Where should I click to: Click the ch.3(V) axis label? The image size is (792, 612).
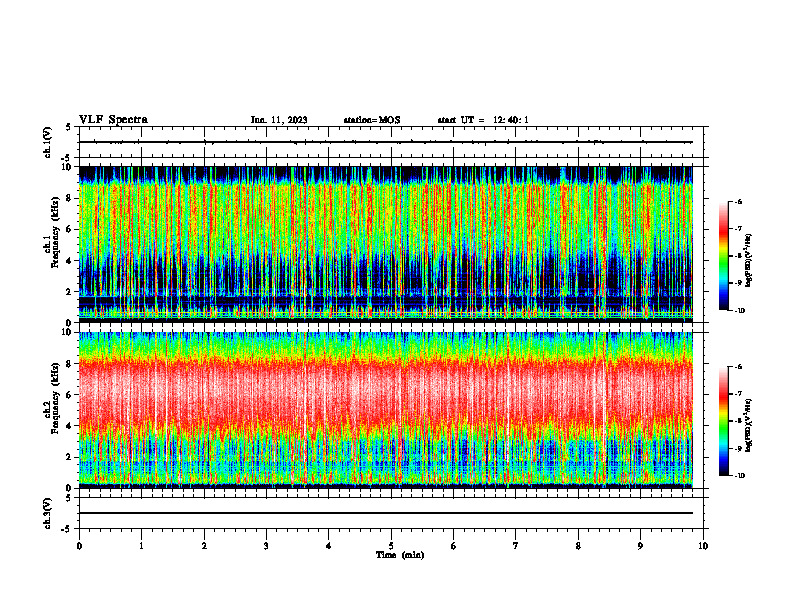point(48,513)
